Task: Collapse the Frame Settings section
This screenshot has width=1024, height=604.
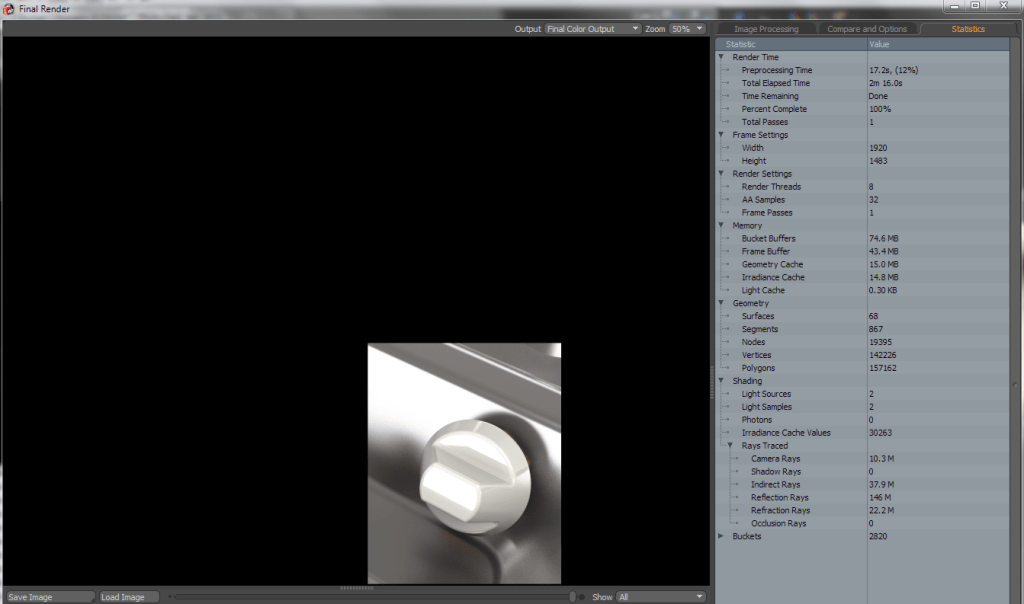Action: point(720,134)
